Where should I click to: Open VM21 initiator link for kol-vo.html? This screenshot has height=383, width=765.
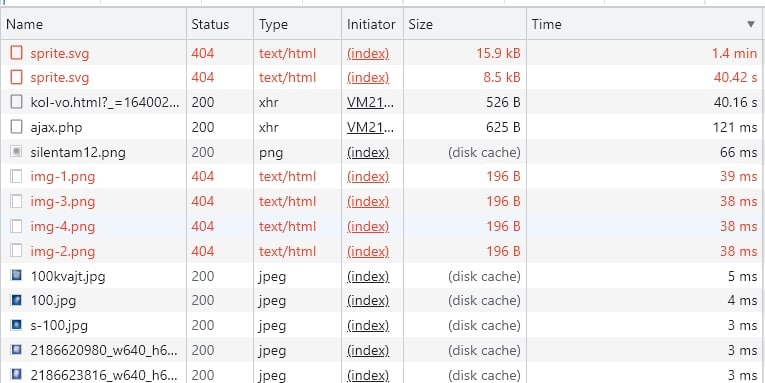370,102
